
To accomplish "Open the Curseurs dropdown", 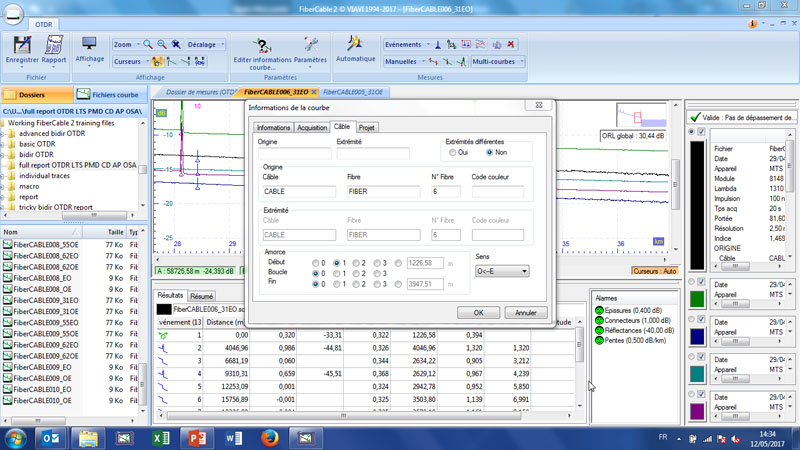I will (x=131, y=61).
